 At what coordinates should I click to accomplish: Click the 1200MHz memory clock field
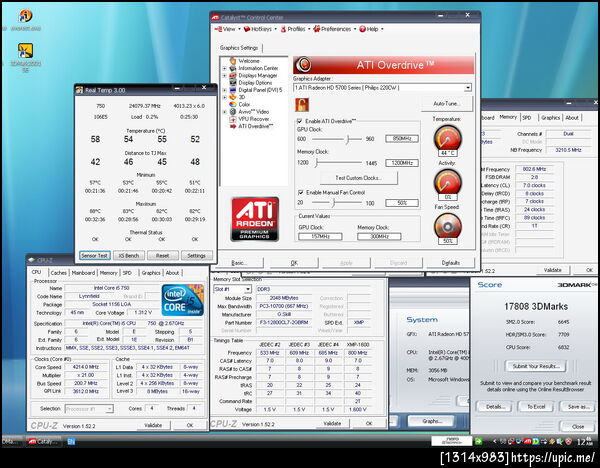coord(402,163)
